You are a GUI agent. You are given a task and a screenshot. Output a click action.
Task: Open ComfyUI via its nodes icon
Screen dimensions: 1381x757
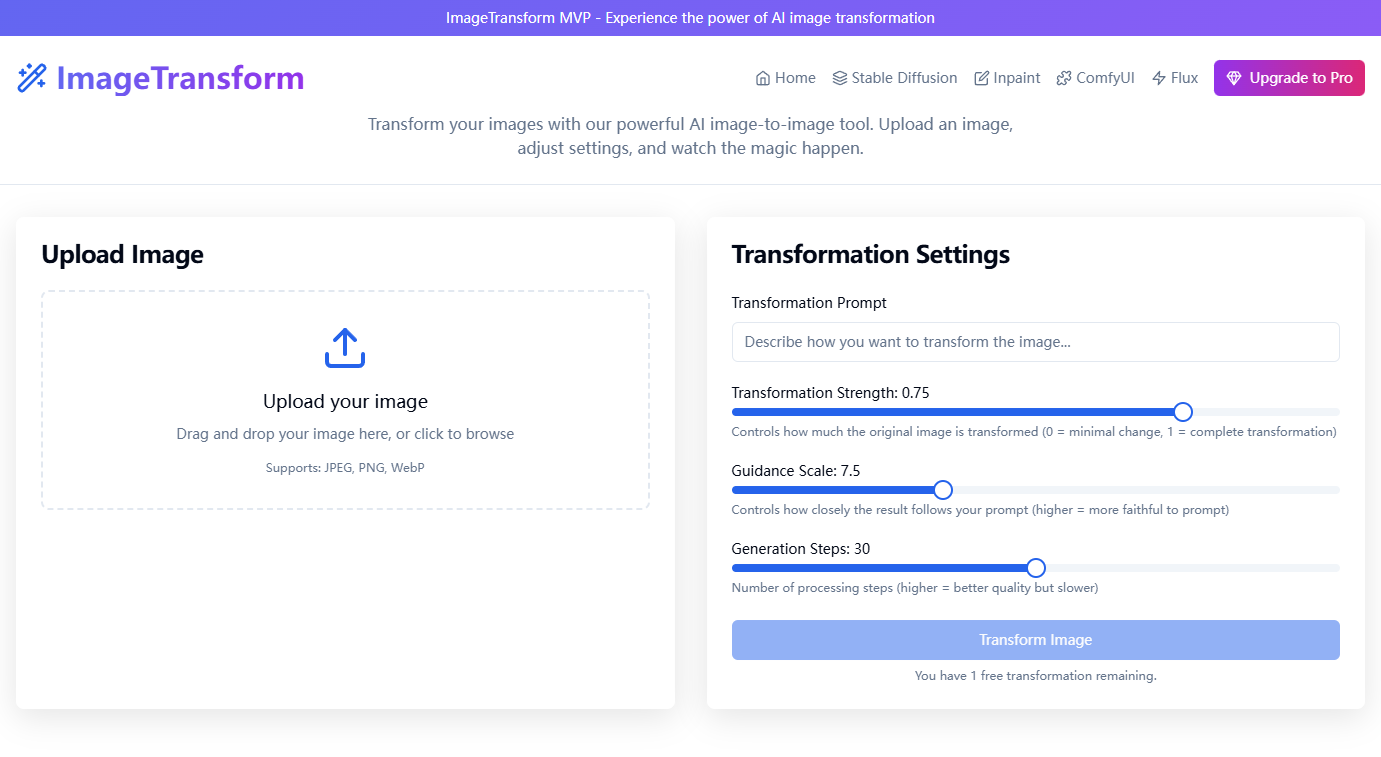[1063, 77]
